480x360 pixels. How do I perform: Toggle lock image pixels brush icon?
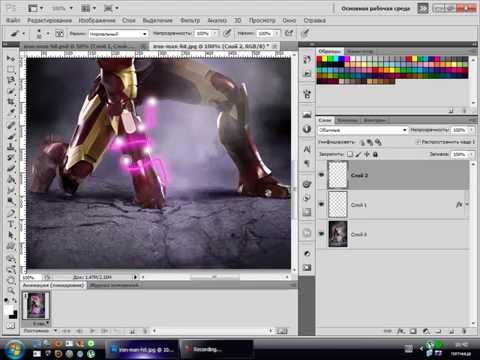358,154
